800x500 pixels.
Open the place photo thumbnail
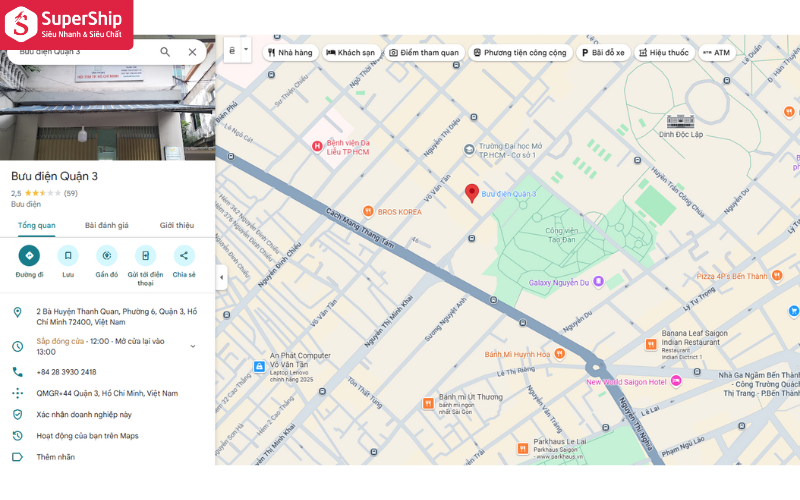tap(107, 112)
